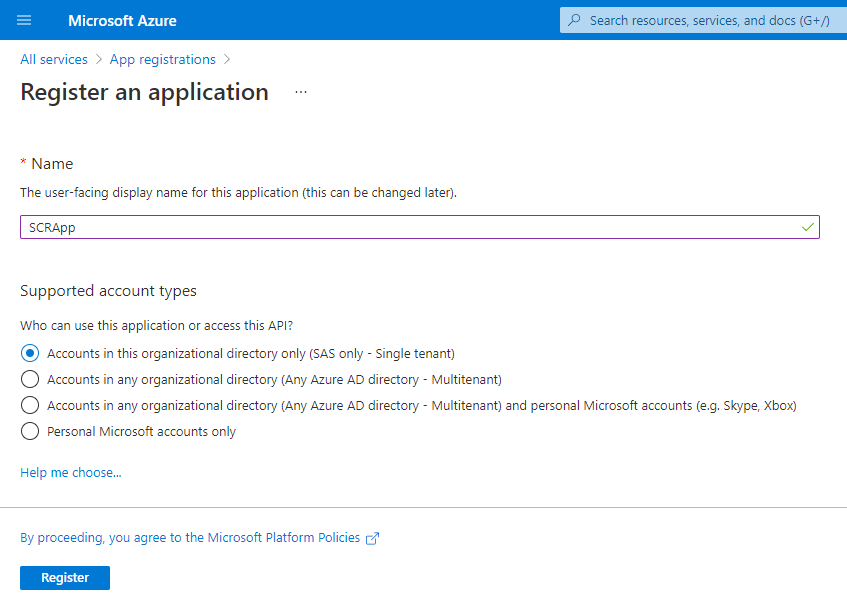The image size is (847, 610).
Task: Open the Help me choose link
Action: (x=70, y=472)
